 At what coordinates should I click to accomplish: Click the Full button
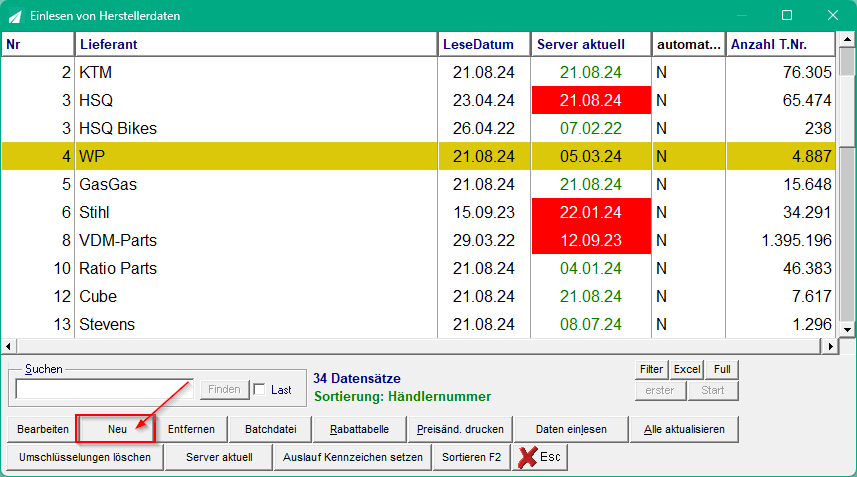coord(722,369)
